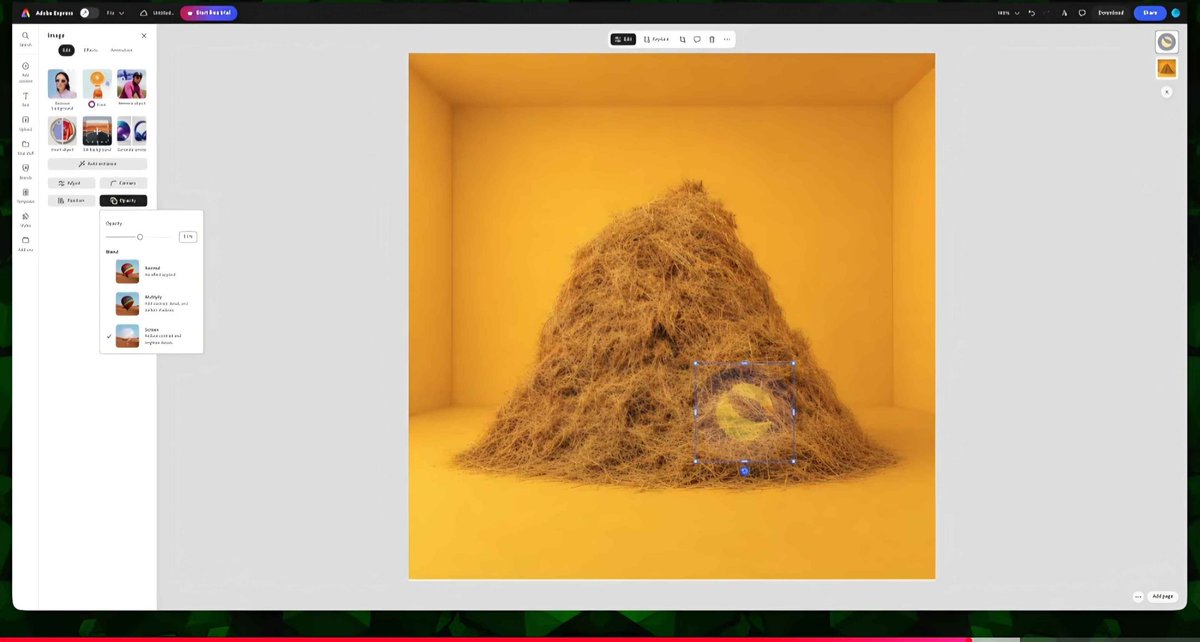1200x642 pixels.
Task: Open the Text tool in the sidebar
Action: pyautogui.click(x=25, y=98)
